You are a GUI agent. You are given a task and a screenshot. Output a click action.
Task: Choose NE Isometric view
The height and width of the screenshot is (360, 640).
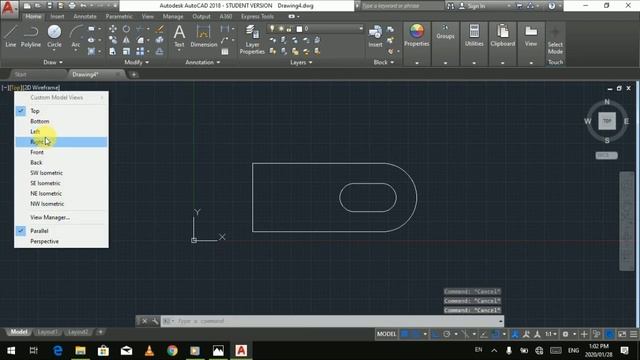[x=61, y=193]
